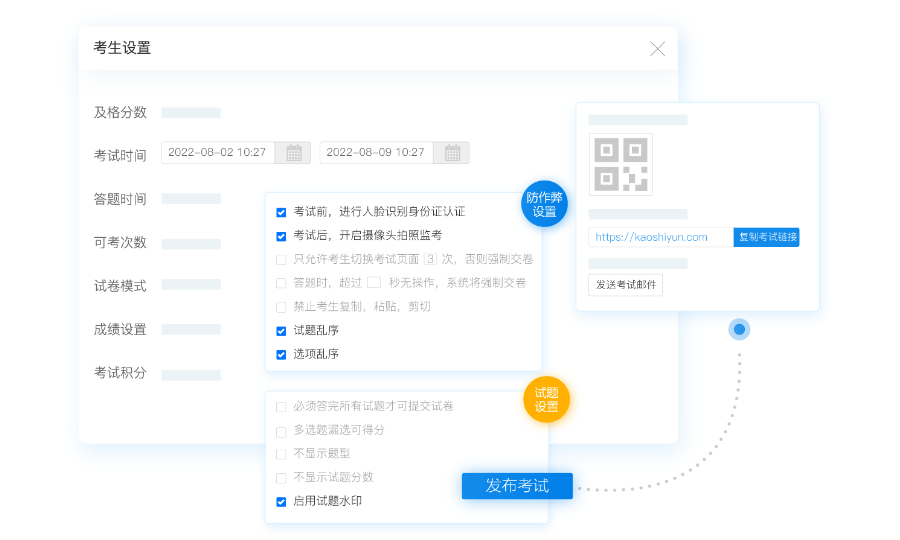
Task: Click the orange 试题设置 badge
Action: point(546,399)
